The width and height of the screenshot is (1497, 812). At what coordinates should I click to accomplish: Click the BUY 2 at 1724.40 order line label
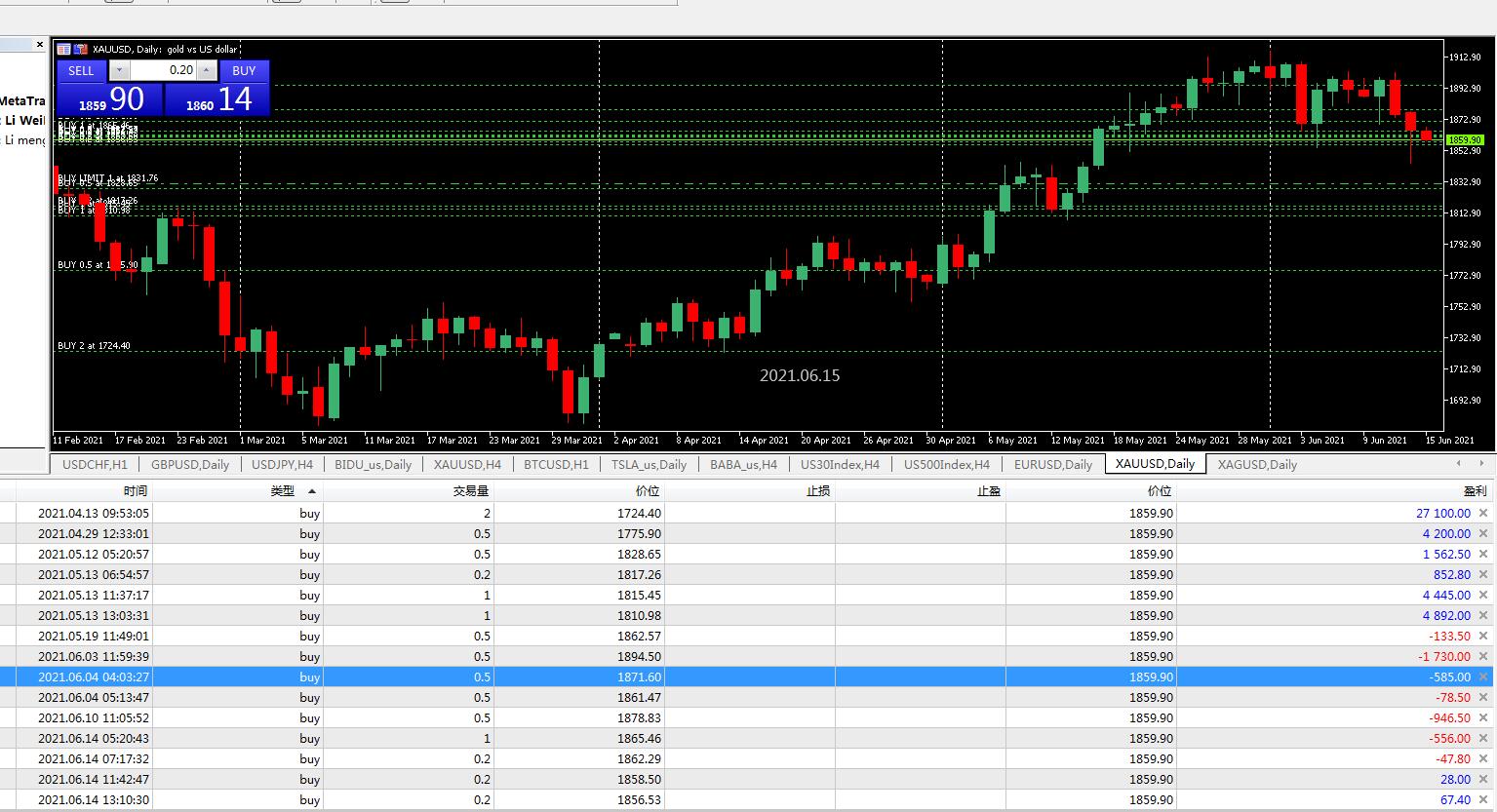94,346
